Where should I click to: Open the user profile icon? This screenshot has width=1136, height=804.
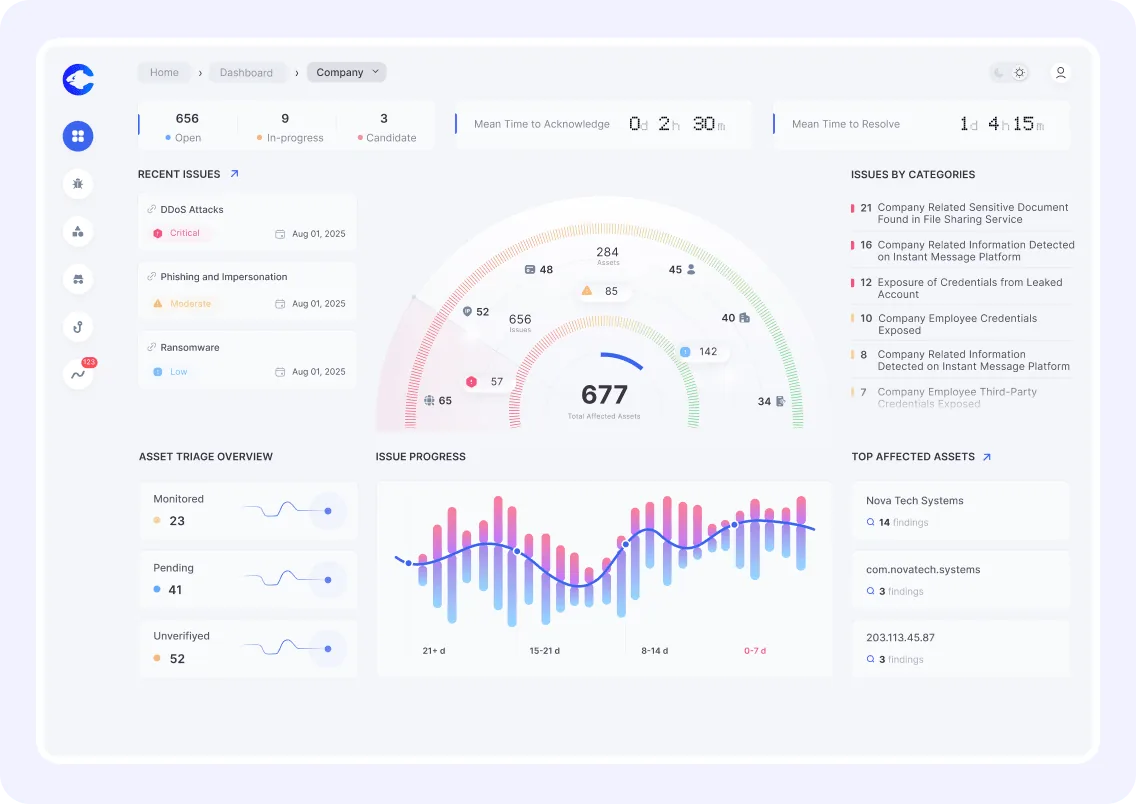pyautogui.click(x=1060, y=73)
